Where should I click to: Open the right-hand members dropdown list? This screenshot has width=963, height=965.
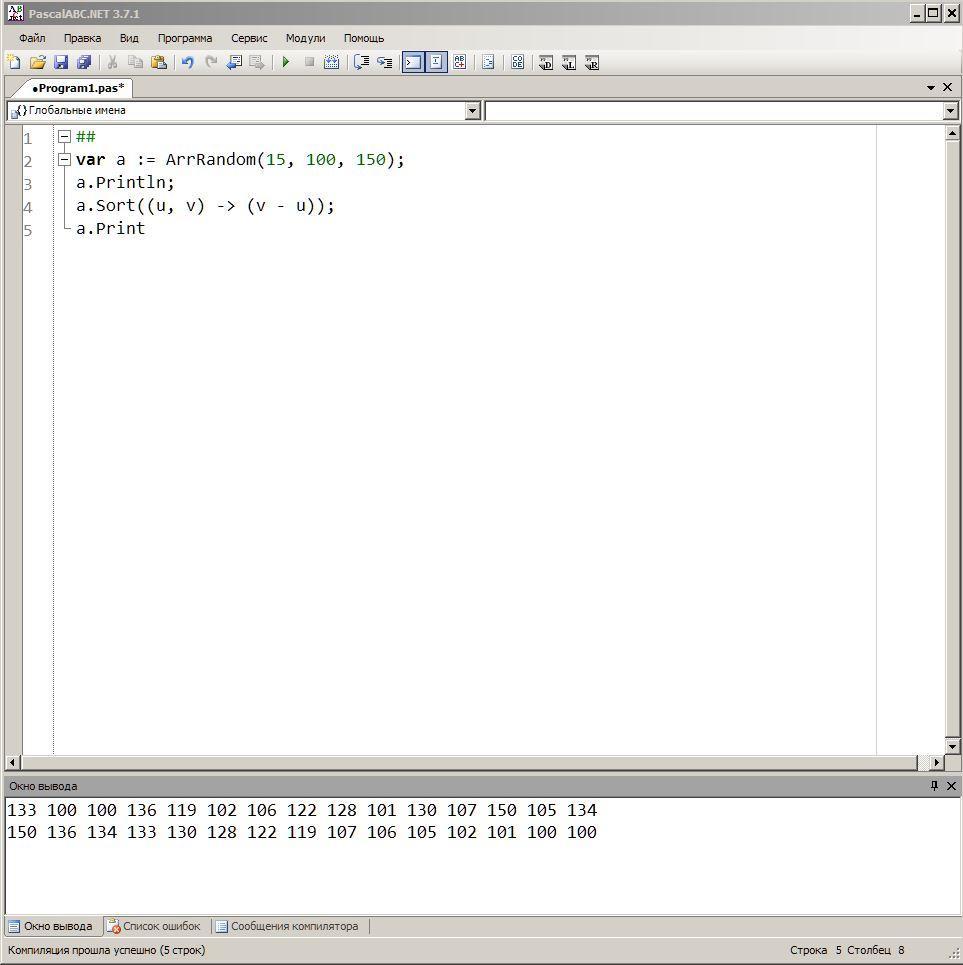[x=950, y=111]
